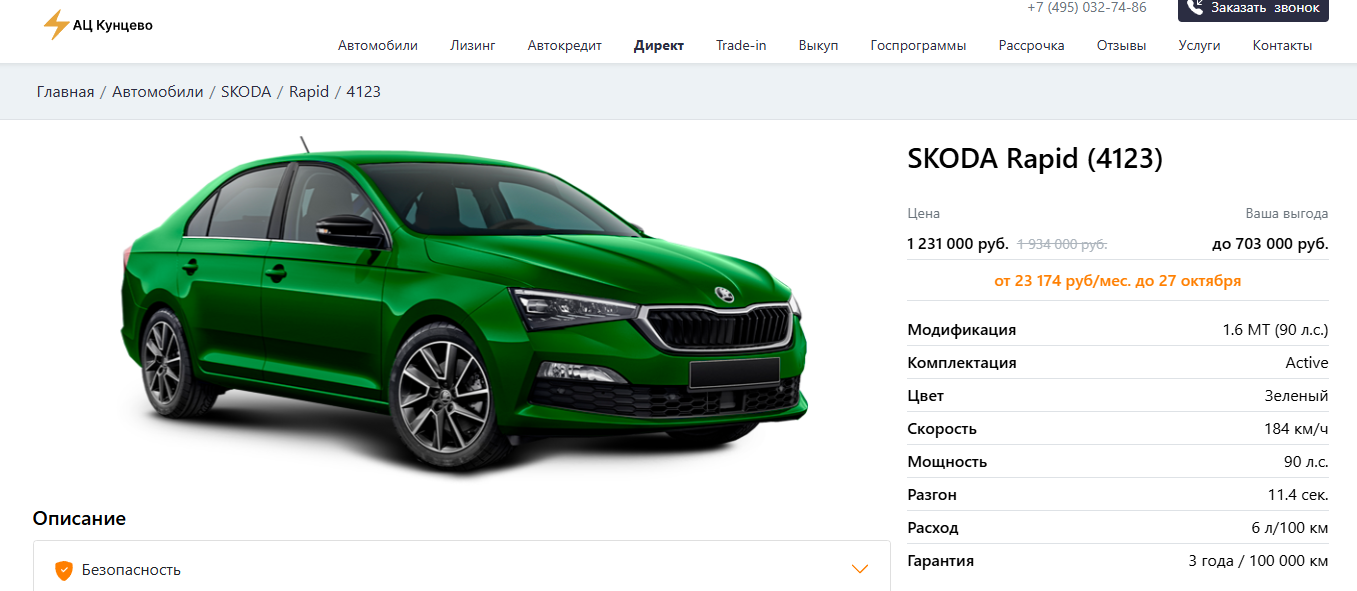Click the Цвет value Зеленый
1357x591 pixels.
pos(1297,396)
